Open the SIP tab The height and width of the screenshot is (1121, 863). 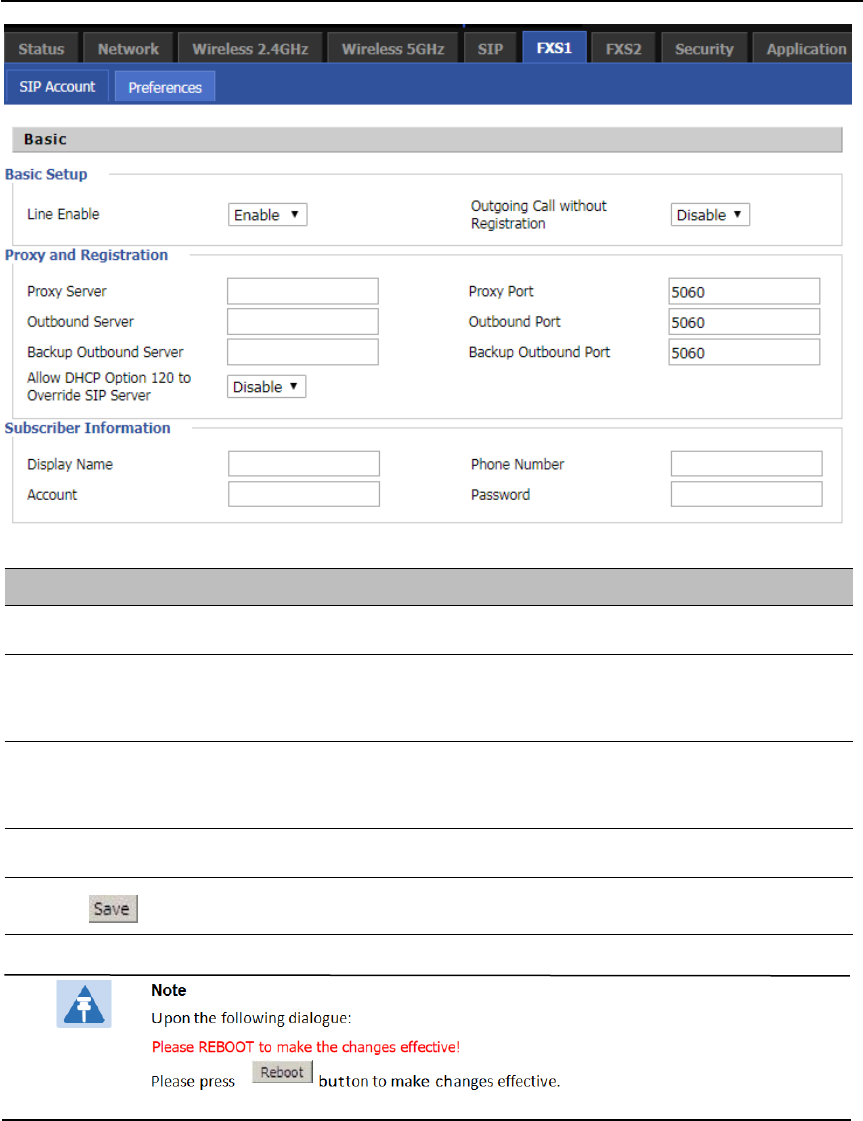point(490,49)
